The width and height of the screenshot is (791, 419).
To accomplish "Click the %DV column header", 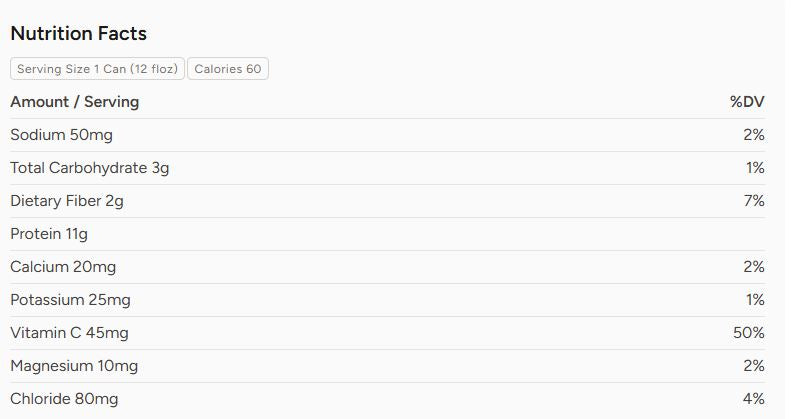I will tap(747, 102).
